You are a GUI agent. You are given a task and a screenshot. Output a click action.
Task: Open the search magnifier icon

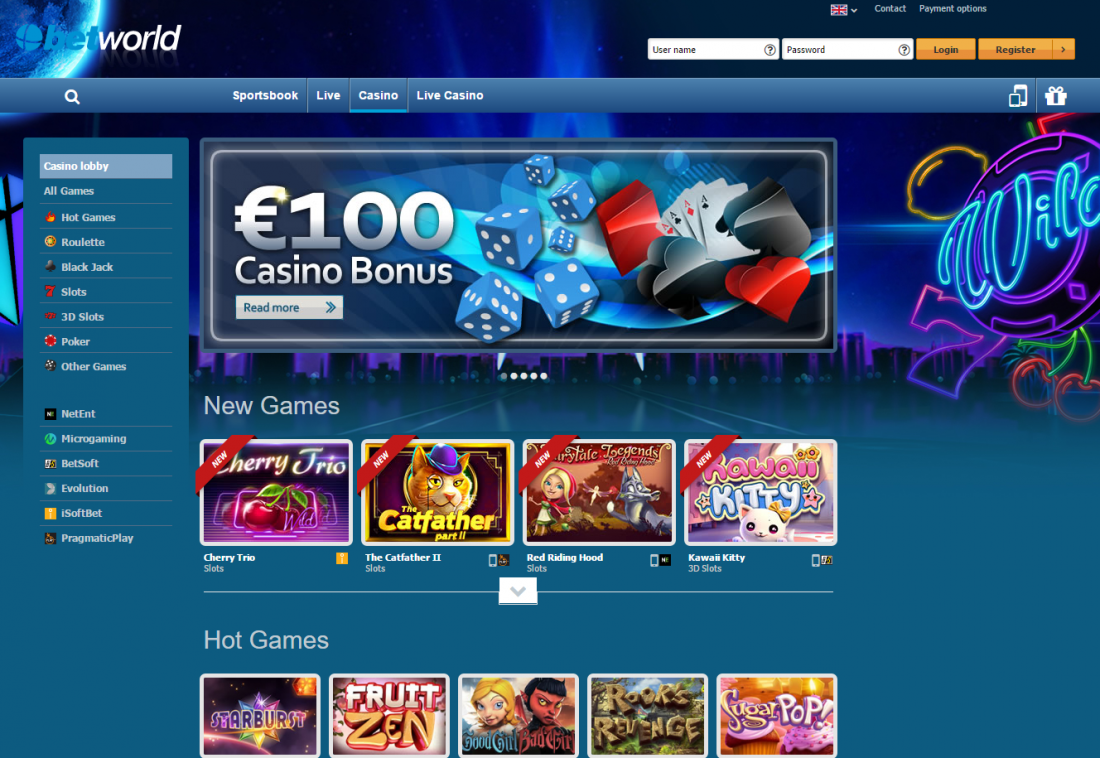pyautogui.click(x=72, y=97)
